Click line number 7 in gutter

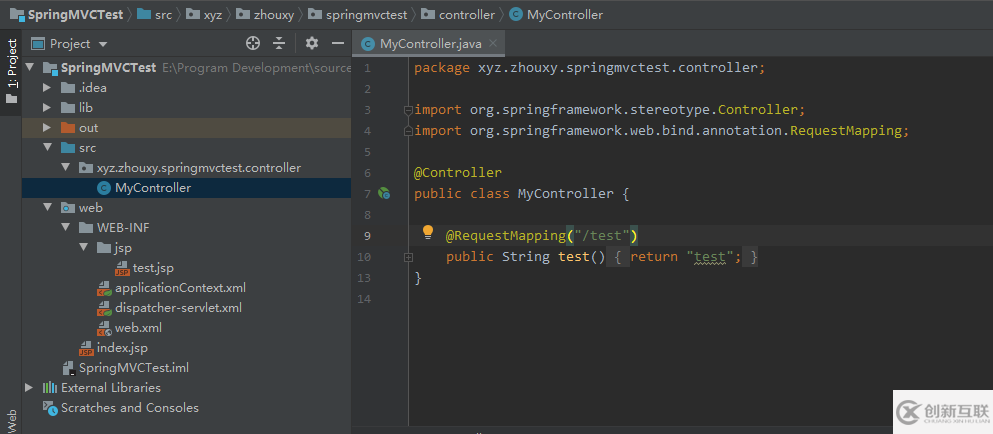(x=368, y=194)
